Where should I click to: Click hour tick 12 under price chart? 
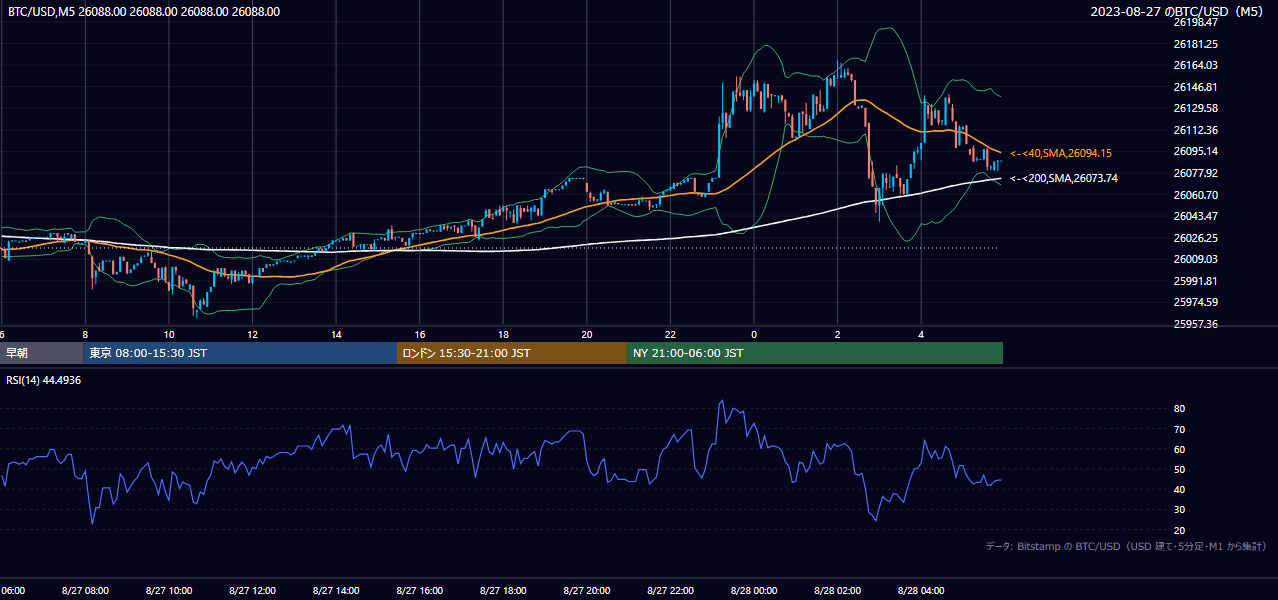(252, 334)
